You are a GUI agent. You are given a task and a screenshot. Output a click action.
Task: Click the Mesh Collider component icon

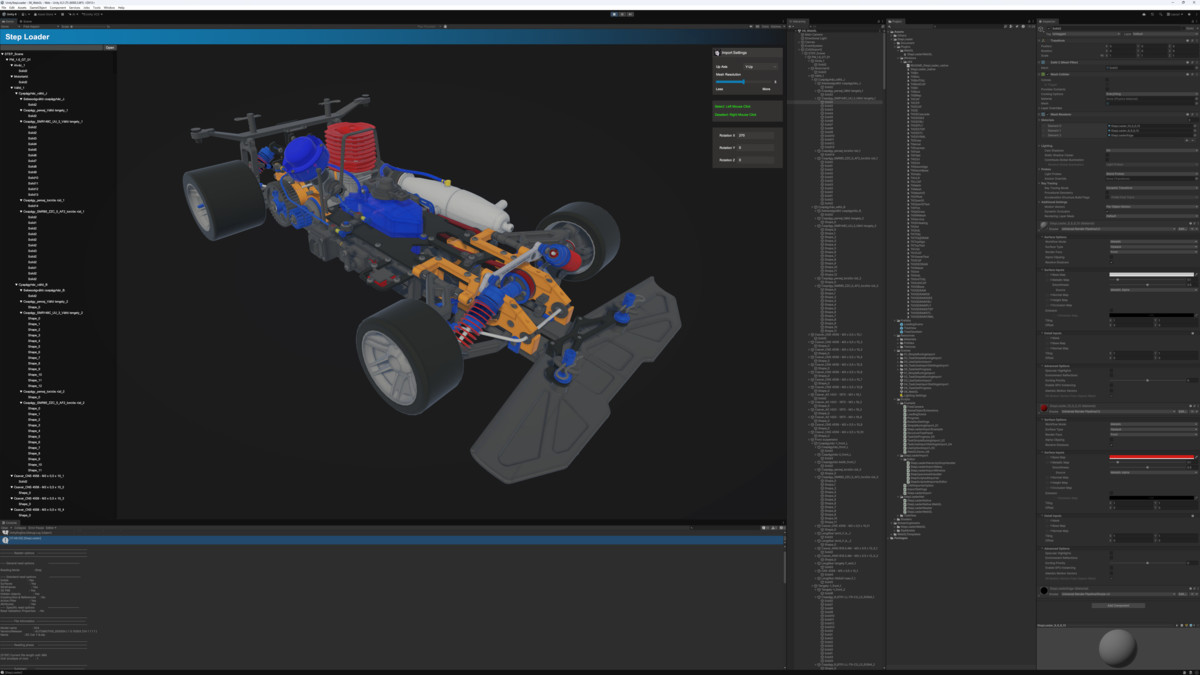pos(1043,74)
